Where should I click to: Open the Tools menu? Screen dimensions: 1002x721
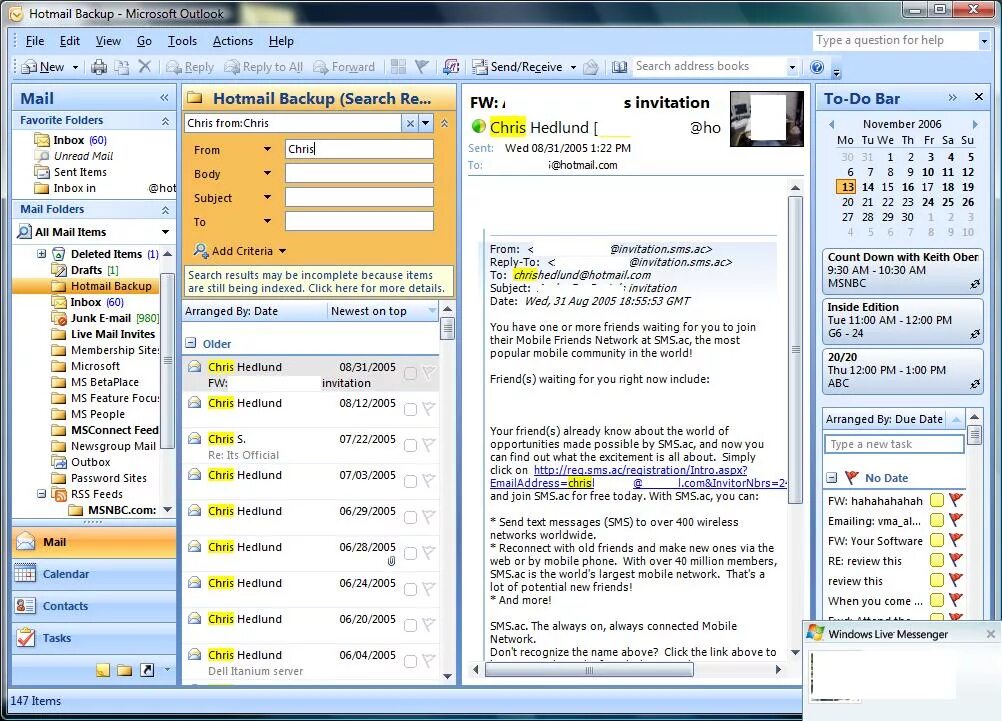point(182,41)
